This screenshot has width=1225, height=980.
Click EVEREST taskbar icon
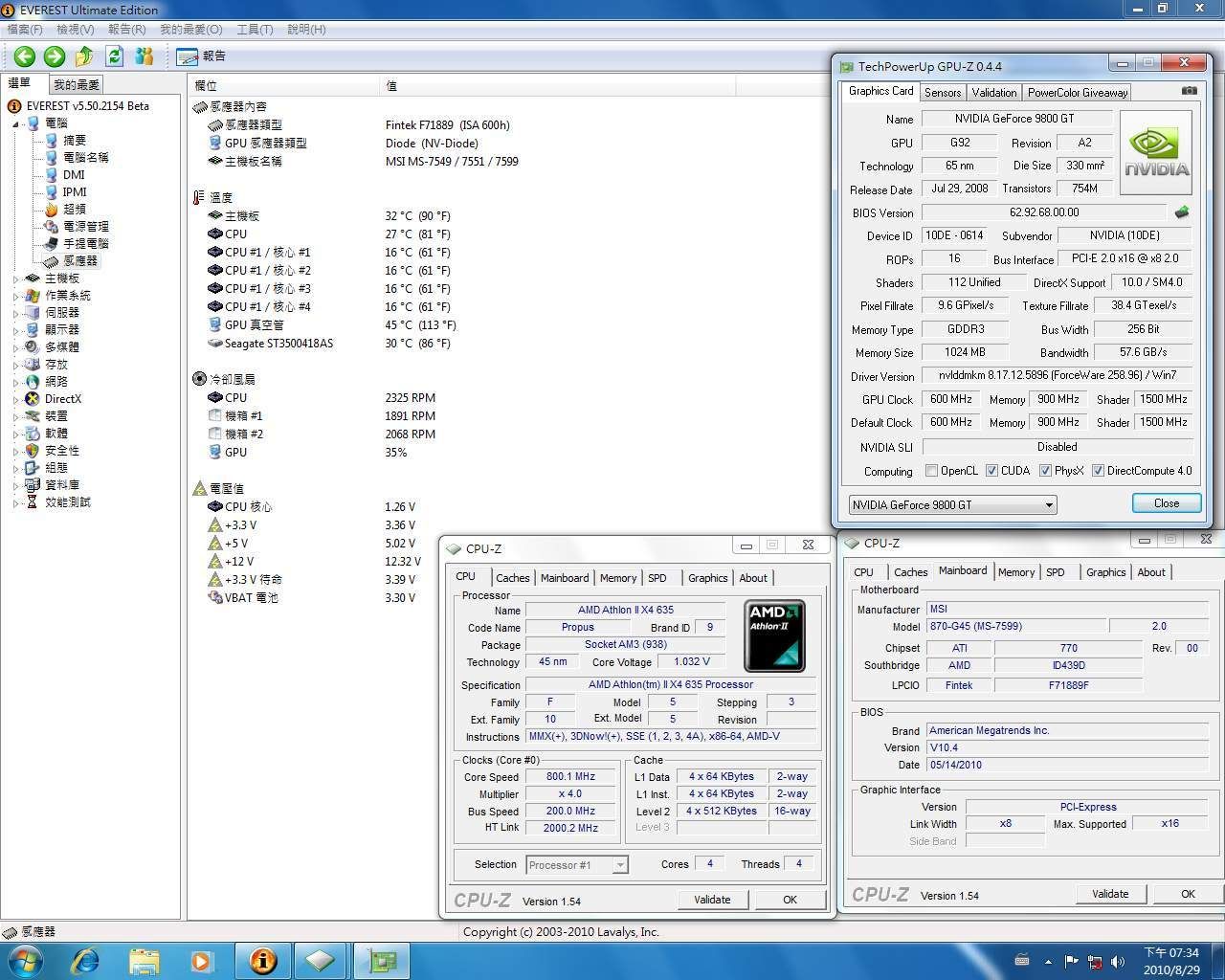tap(262, 960)
